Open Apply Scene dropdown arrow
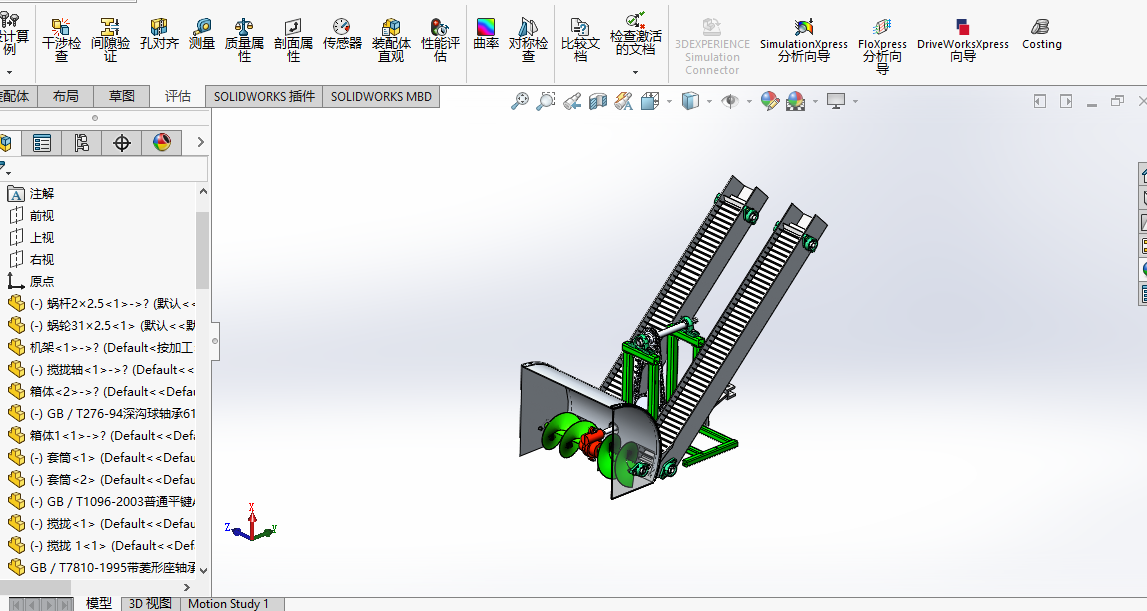The image size is (1147, 611). [816, 101]
